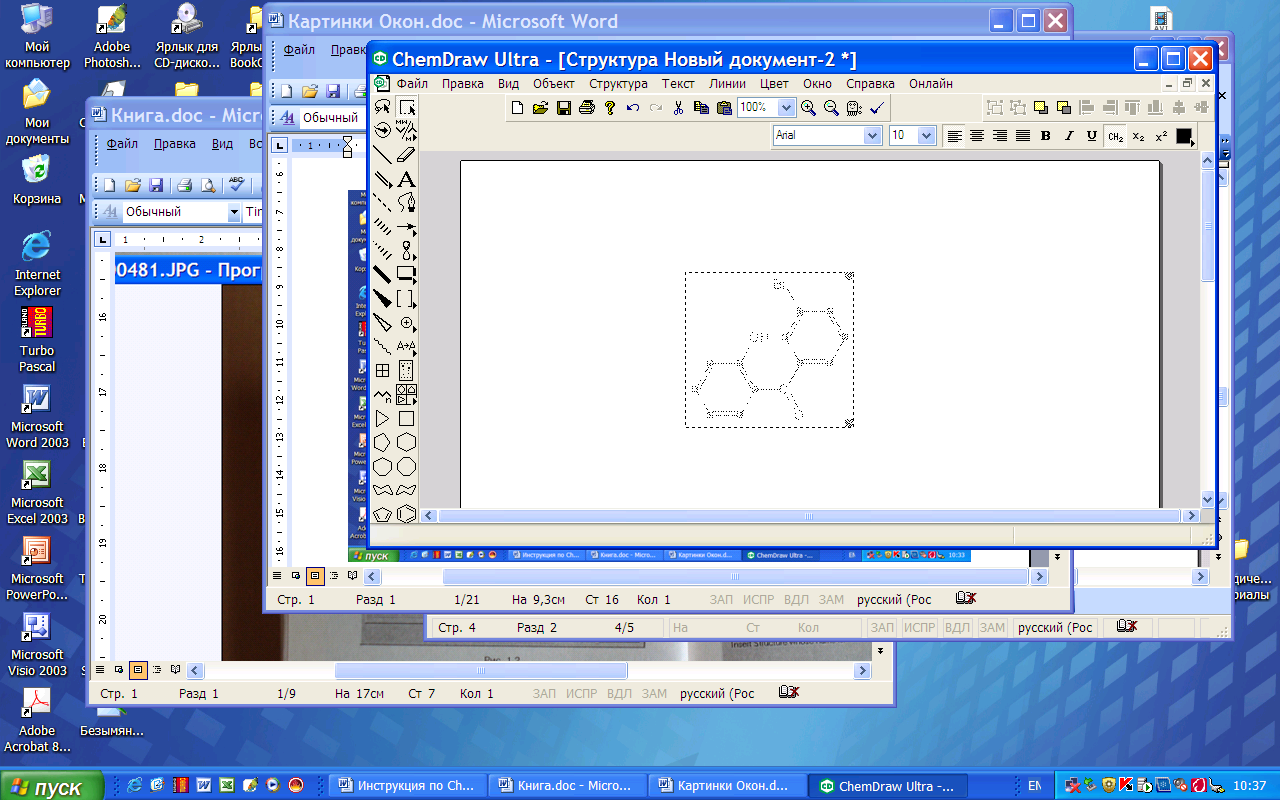The width and height of the screenshot is (1280, 800).
Task: Select the Eraser tool
Action: point(406,154)
